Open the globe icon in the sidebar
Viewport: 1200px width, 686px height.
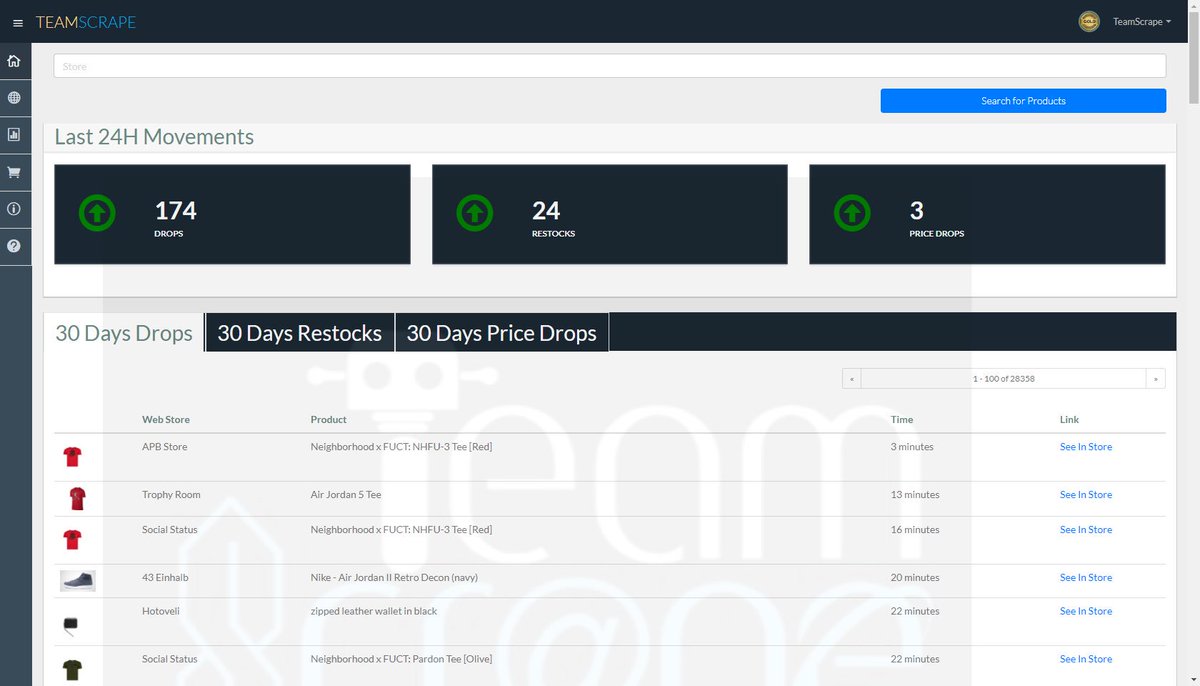tap(14, 98)
